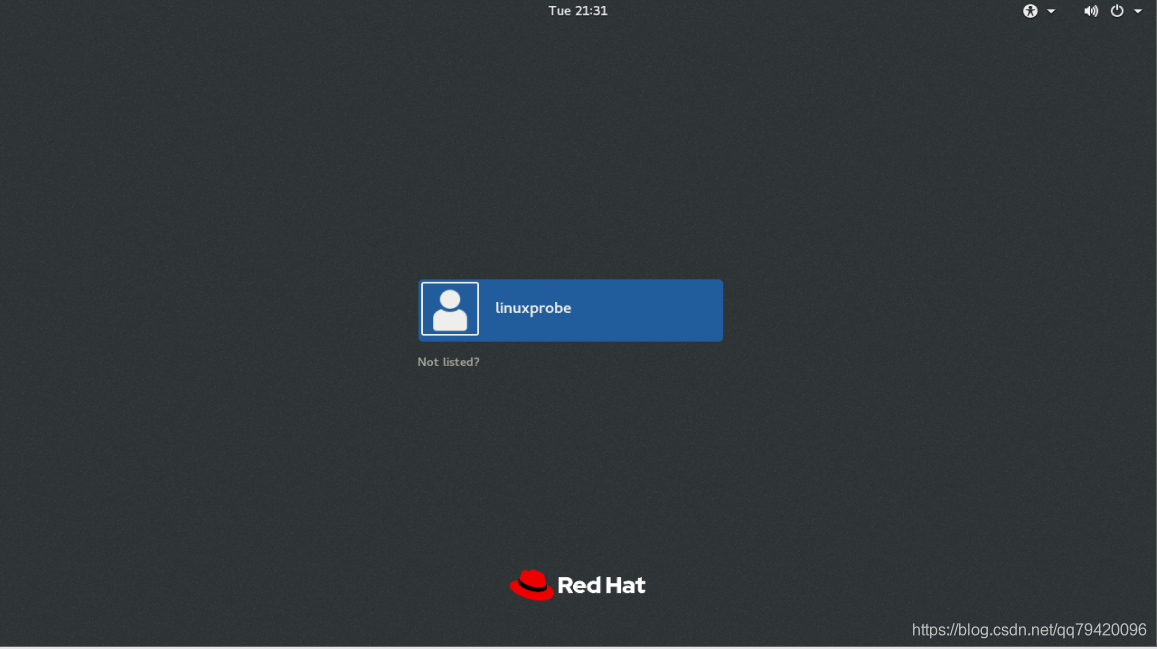Click the linuxprobe user avatar

[450, 309]
